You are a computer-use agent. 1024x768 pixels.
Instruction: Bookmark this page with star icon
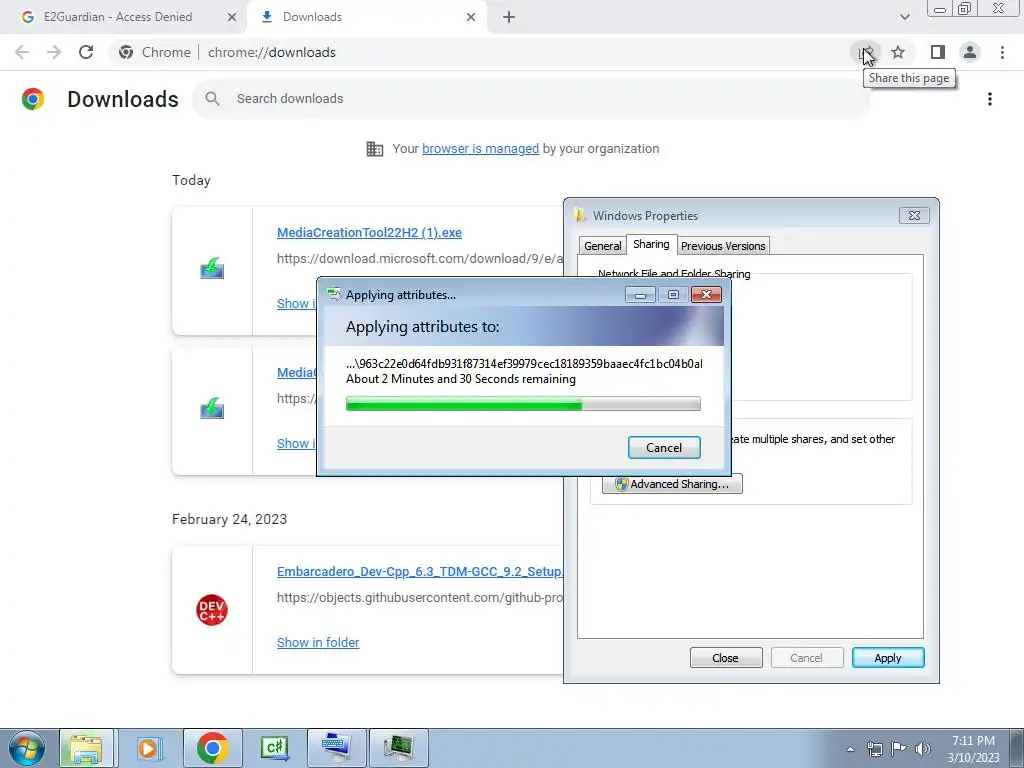[898, 52]
